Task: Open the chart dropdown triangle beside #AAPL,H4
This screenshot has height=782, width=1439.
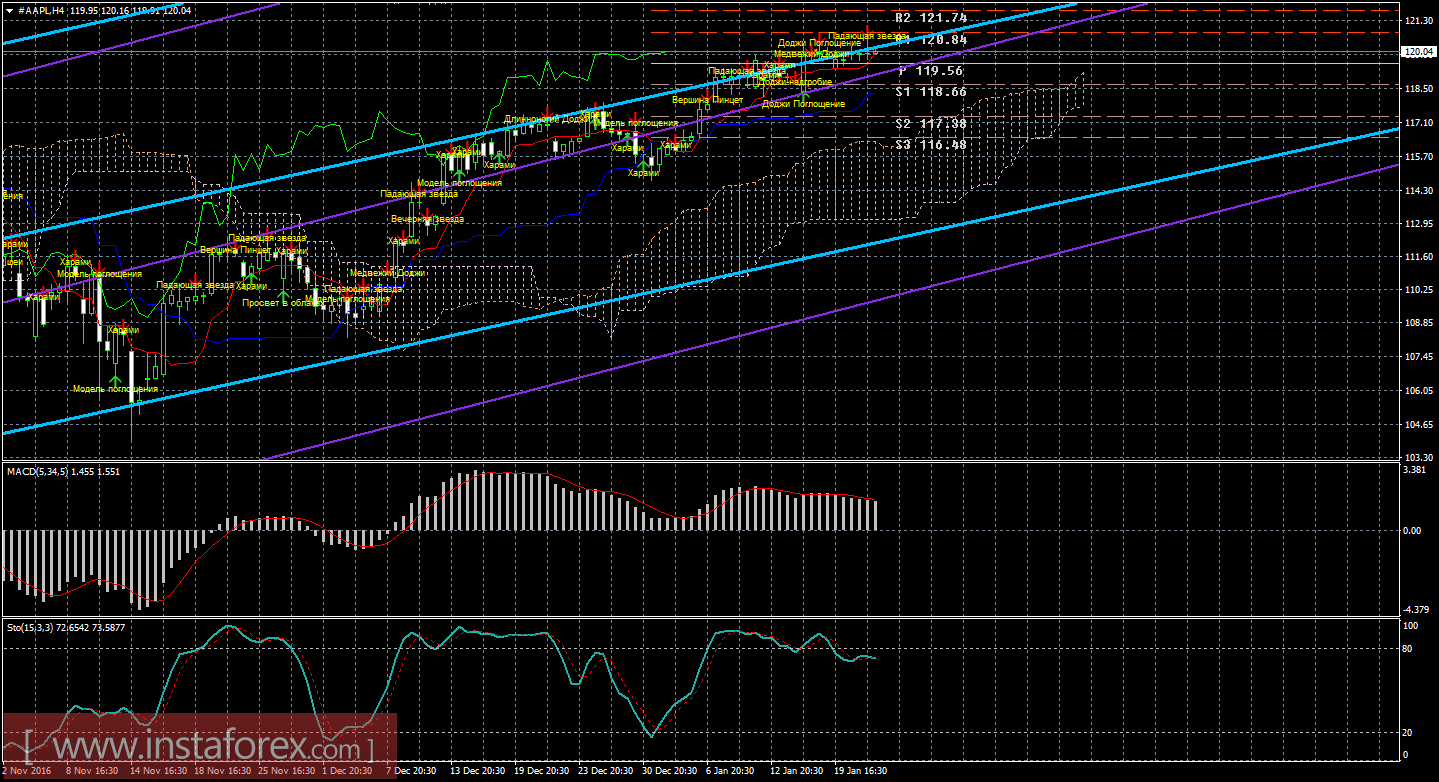Action: point(9,10)
